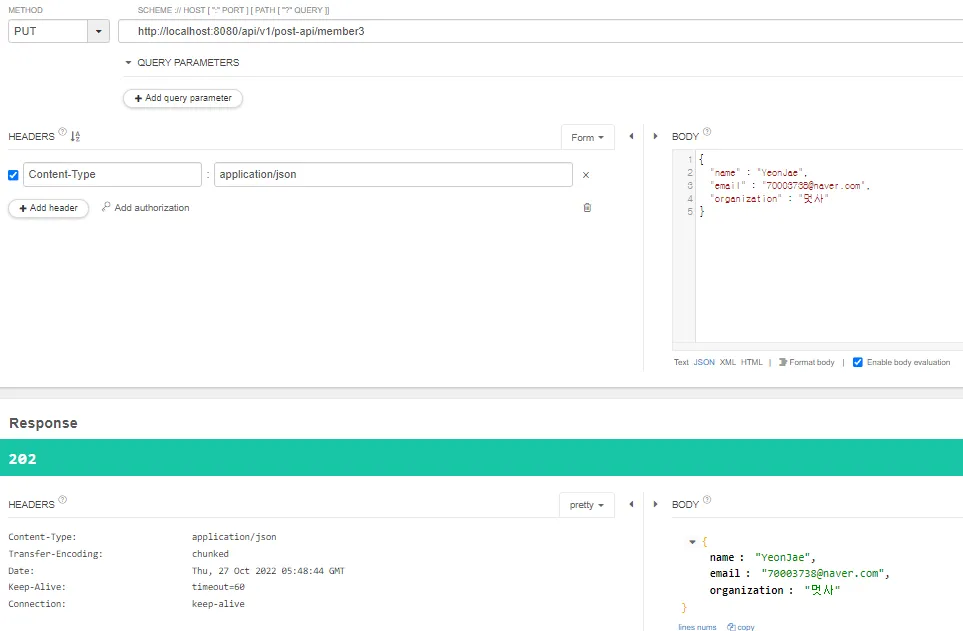
Task: Uncheck the Content-Type header checkbox
Action: point(13,175)
